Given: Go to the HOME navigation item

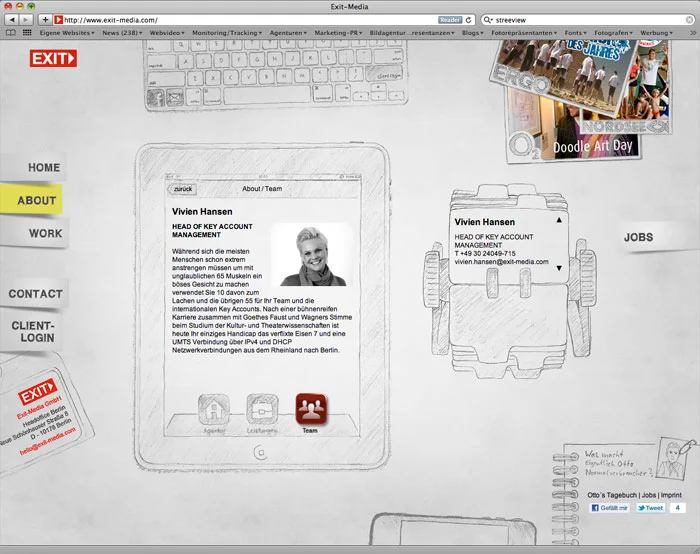Looking at the screenshot, I should pos(44,167).
